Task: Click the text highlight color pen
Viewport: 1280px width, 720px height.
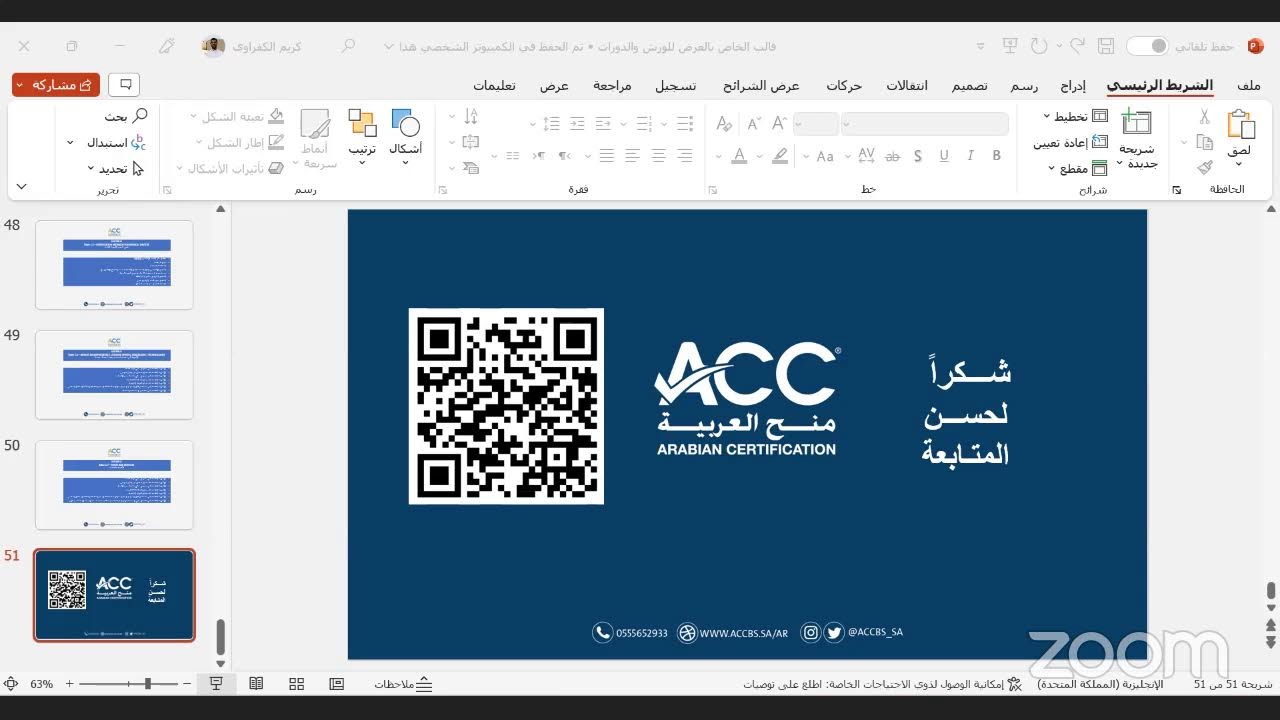Action: [780, 156]
